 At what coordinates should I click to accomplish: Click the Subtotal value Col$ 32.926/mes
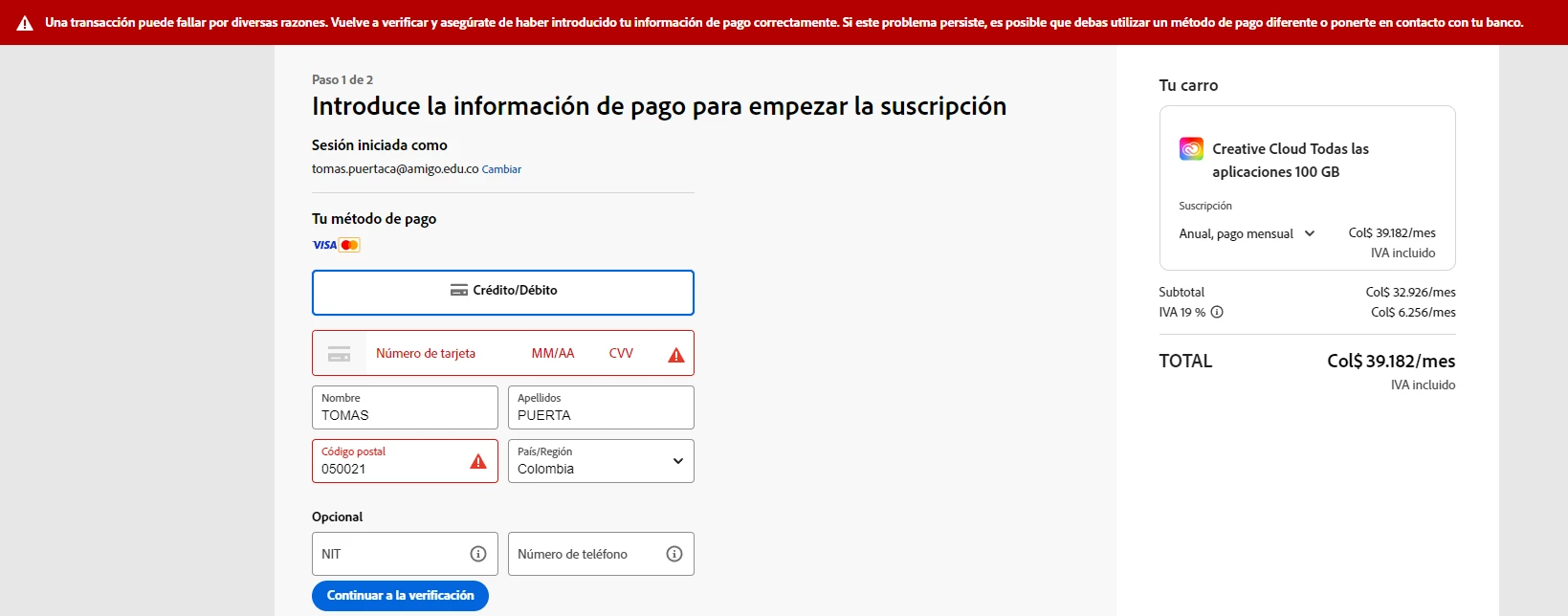pyautogui.click(x=1410, y=293)
